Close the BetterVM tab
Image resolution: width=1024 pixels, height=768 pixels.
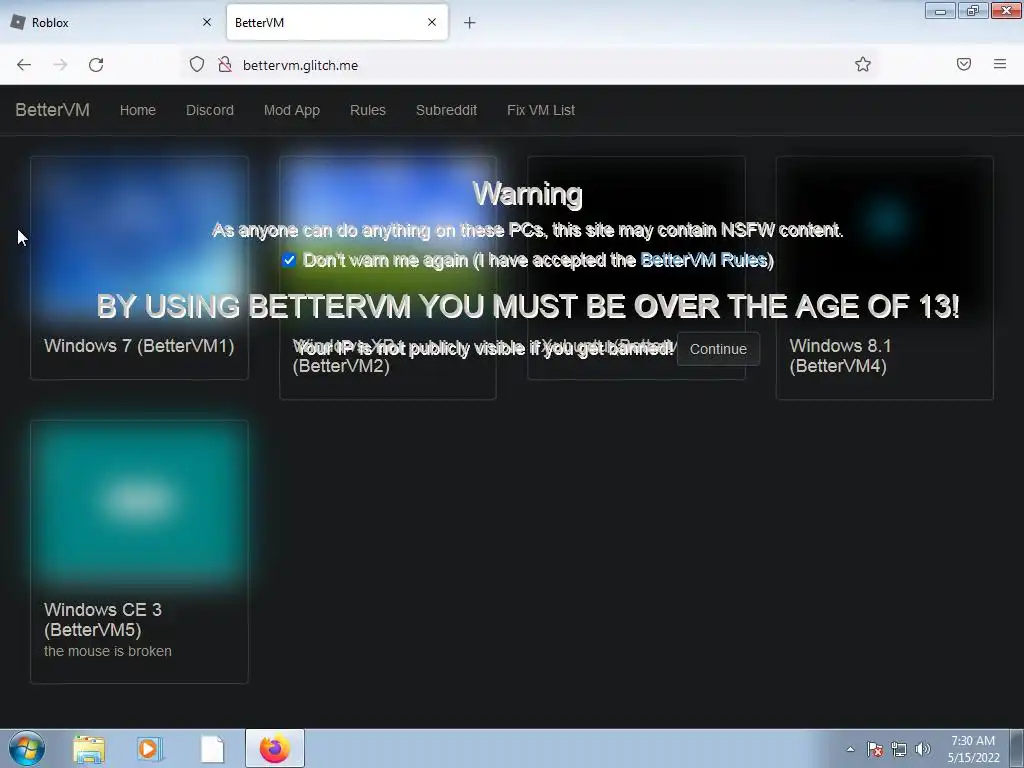[432, 22]
